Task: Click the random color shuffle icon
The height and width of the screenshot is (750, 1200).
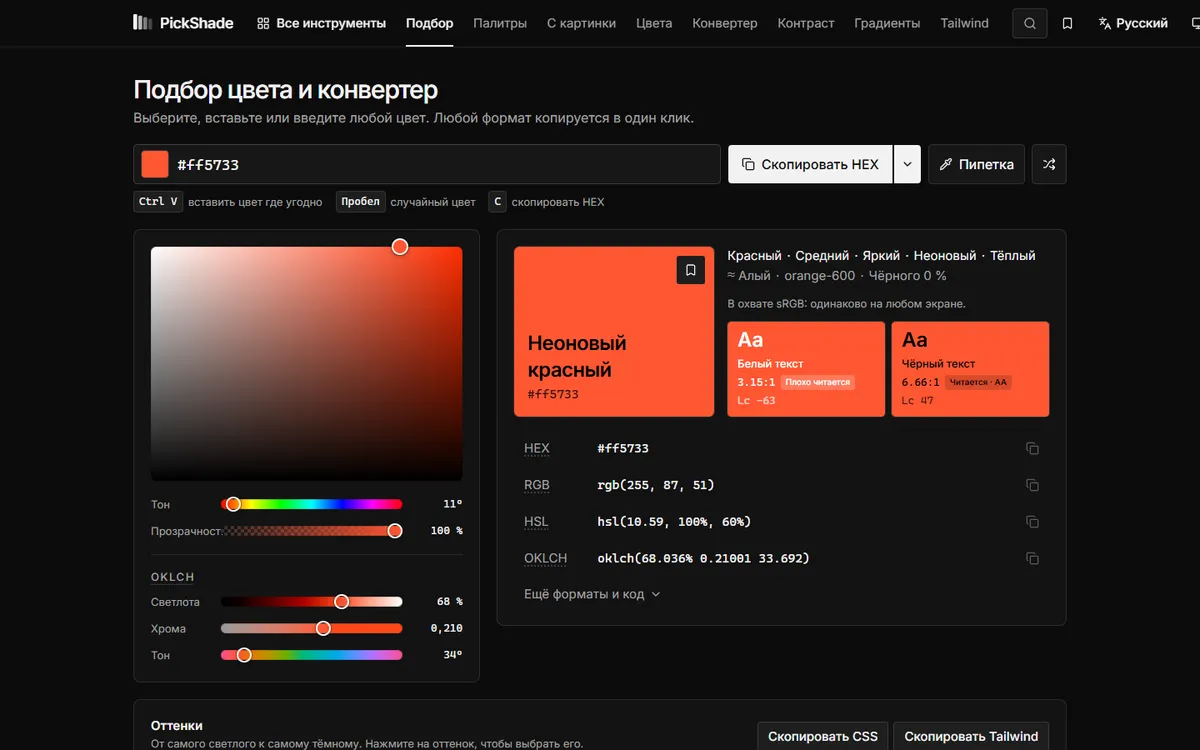Action: pyautogui.click(x=1049, y=164)
